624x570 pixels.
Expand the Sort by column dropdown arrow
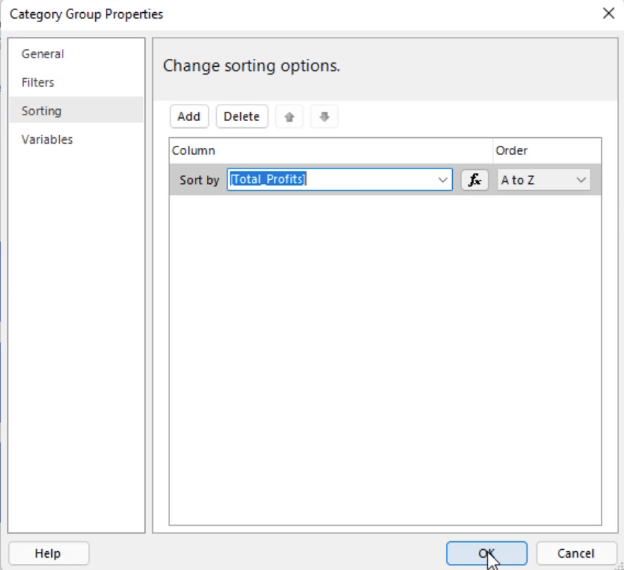(443, 180)
